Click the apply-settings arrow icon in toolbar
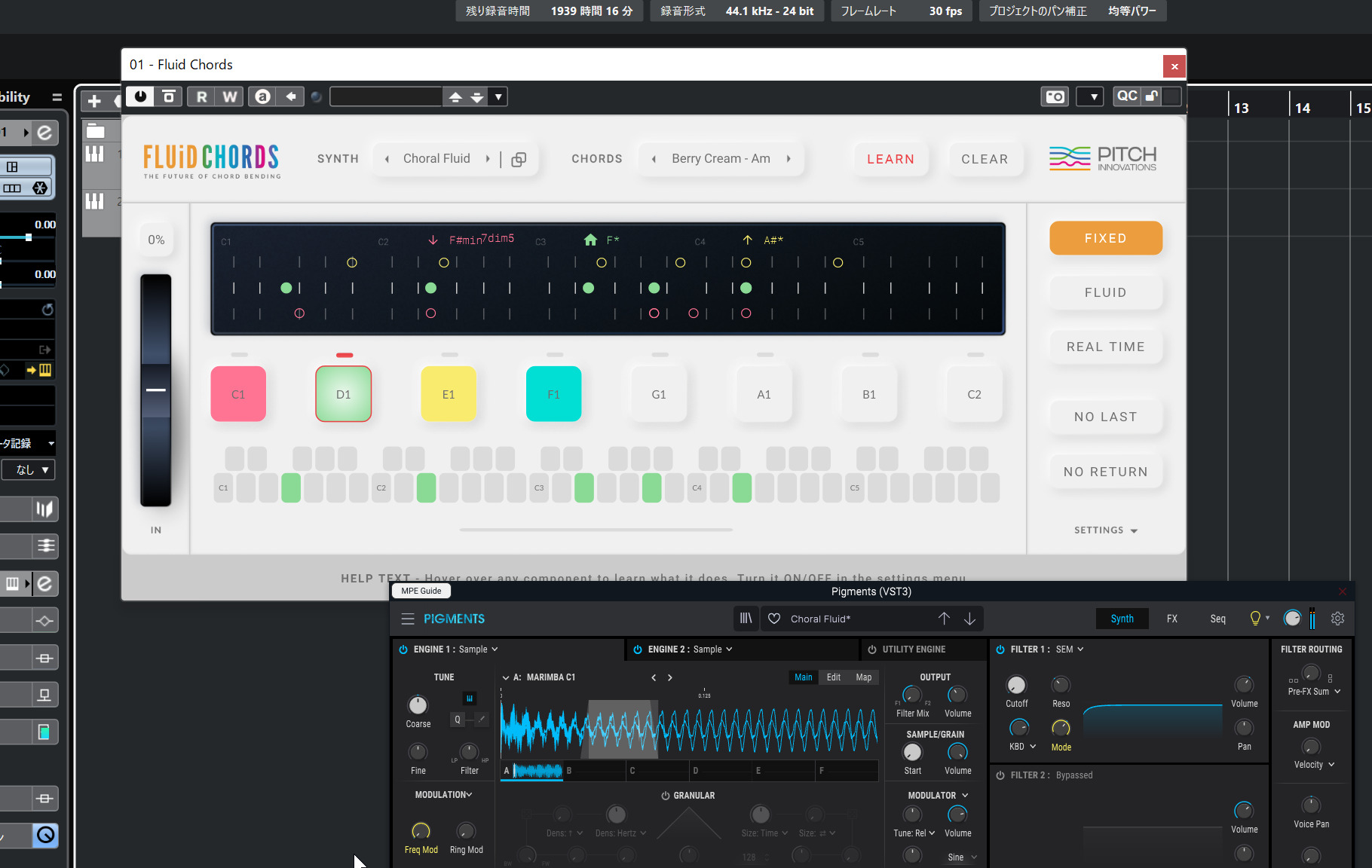This screenshot has width=1372, height=868. 290,96
